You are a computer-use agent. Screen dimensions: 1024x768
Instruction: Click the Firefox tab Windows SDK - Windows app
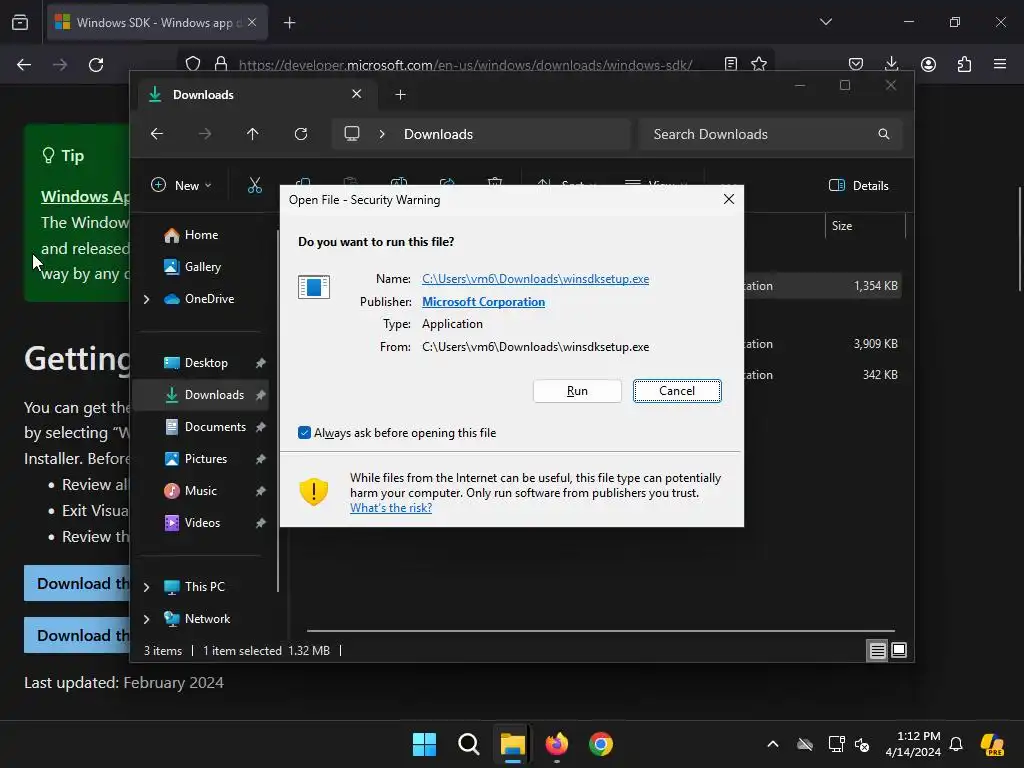coord(157,22)
